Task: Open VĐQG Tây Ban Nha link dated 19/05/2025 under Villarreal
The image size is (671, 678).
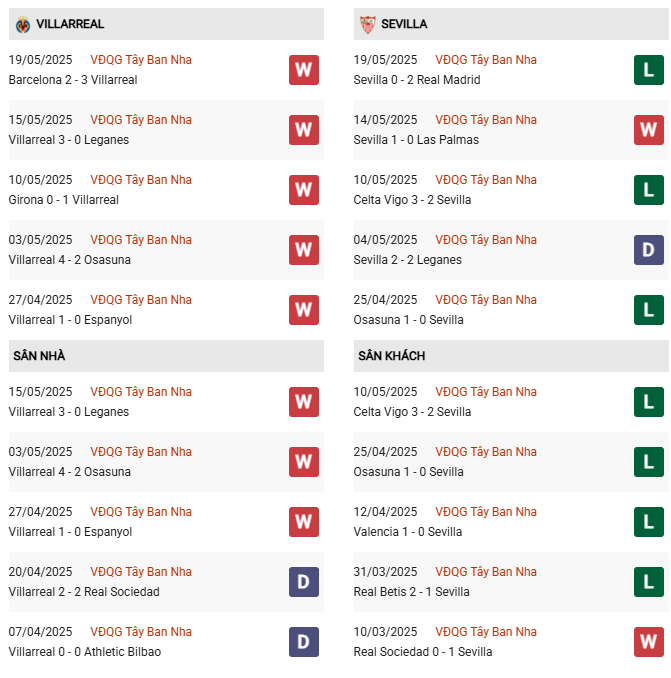Action: [141, 60]
